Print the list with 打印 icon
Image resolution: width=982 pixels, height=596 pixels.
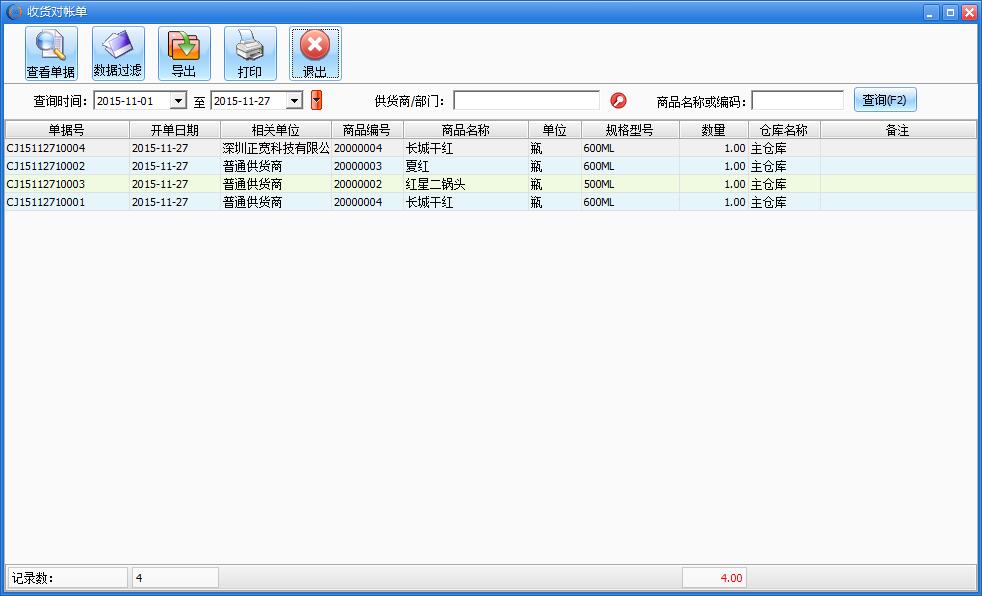pos(250,53)
